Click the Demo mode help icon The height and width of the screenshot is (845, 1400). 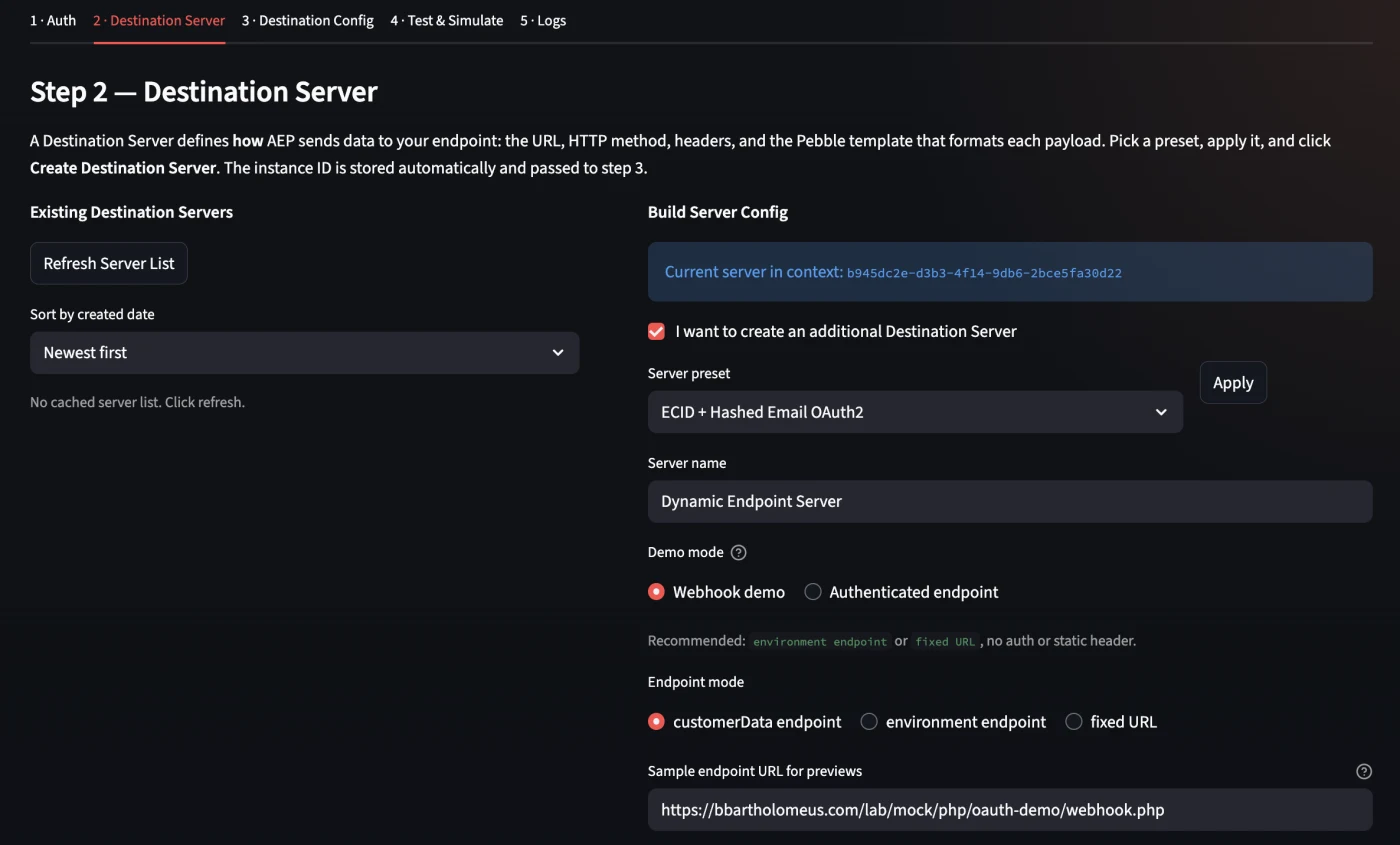pyautogui.click(x=739, y=552)
